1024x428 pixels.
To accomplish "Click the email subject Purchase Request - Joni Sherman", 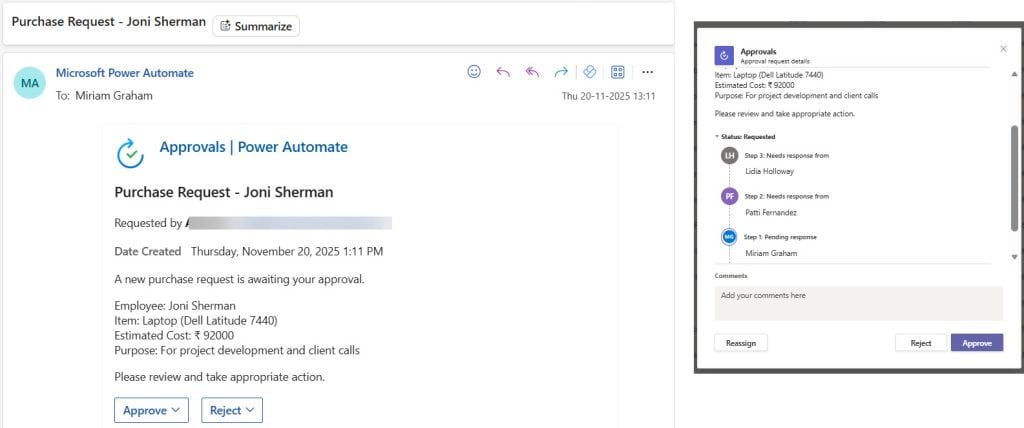I will pyautogui.click(x=108, y=22).
